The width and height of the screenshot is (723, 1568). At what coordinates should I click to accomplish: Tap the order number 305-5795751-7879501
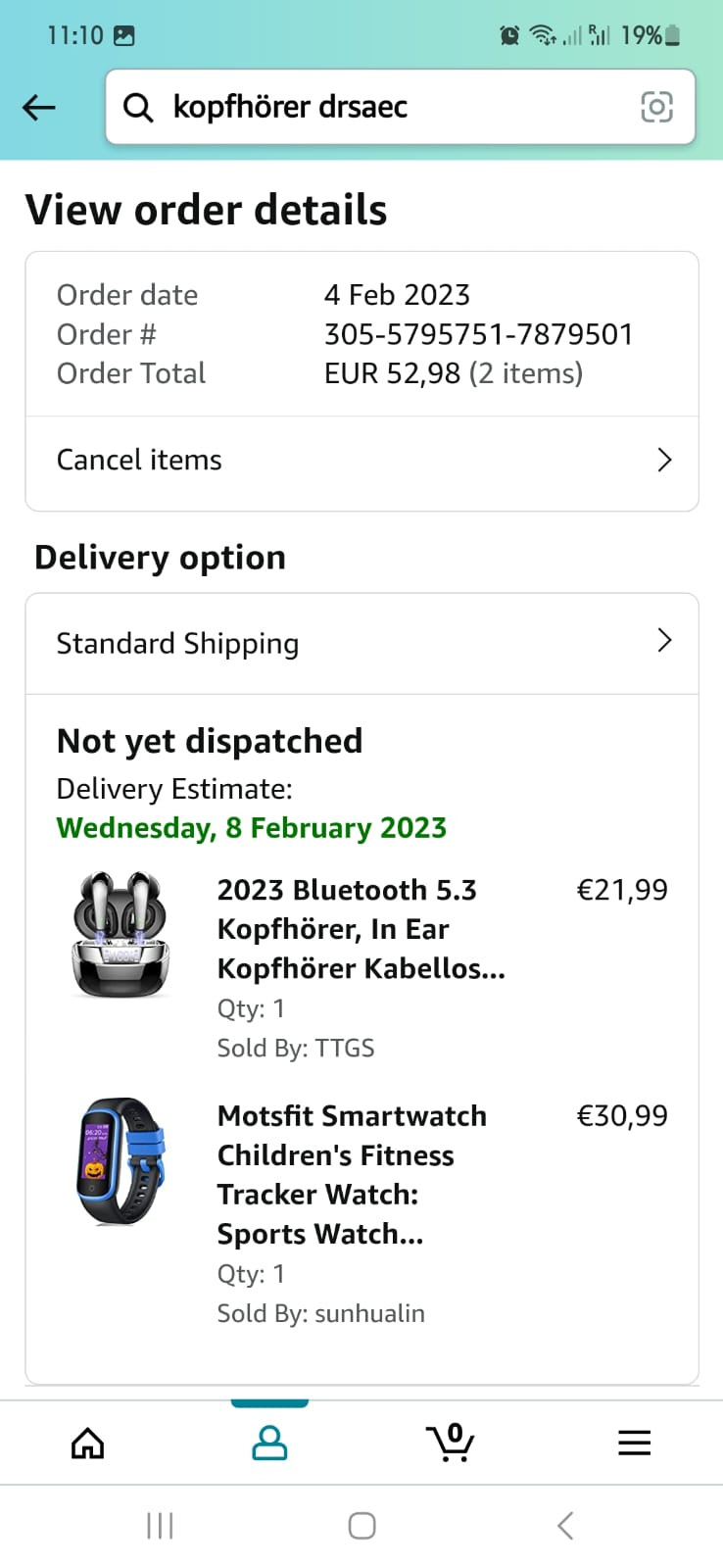tap(478, 334)
